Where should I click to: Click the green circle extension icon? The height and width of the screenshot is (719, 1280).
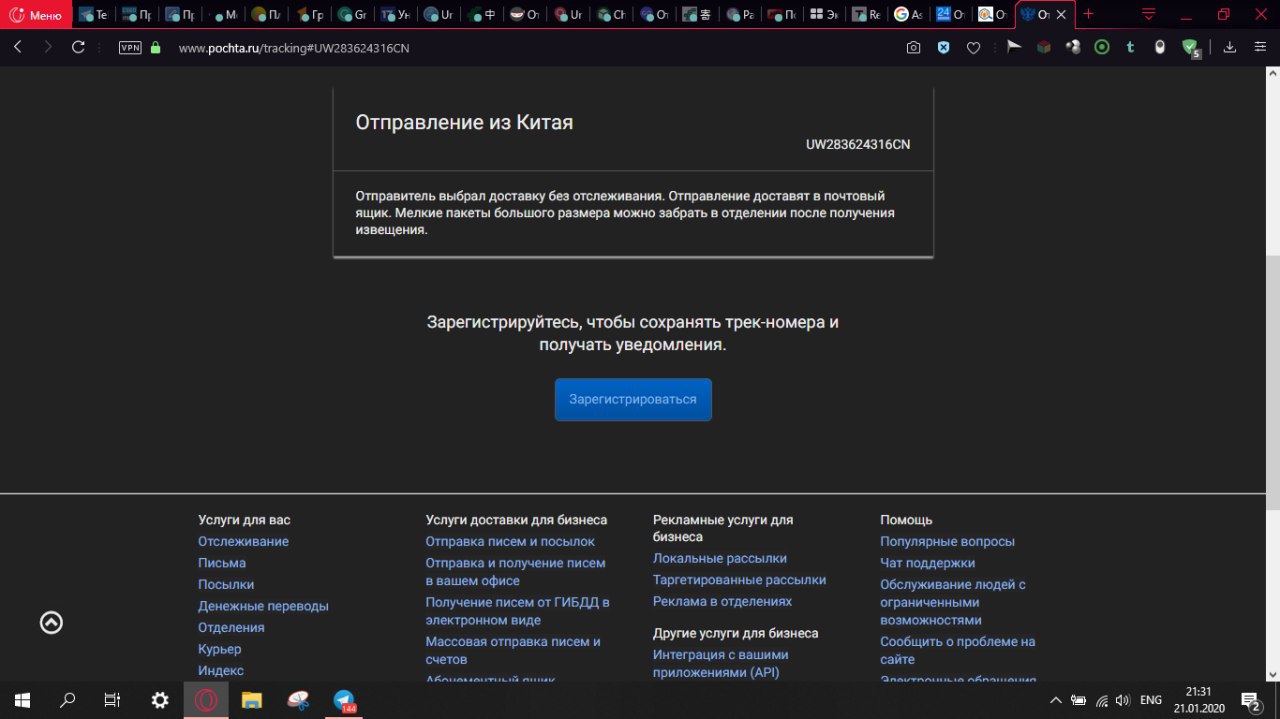point(1101,46)
